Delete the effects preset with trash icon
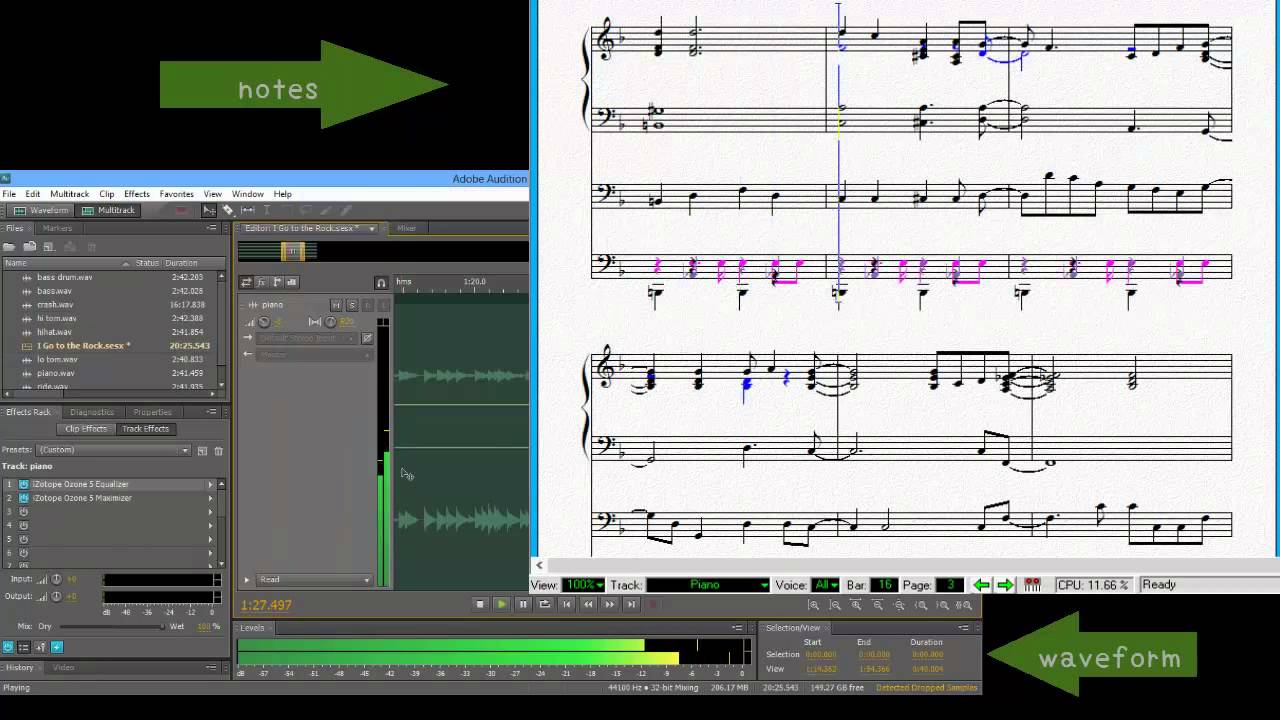This screenshot has width=1280, height=720. point(219,451)
